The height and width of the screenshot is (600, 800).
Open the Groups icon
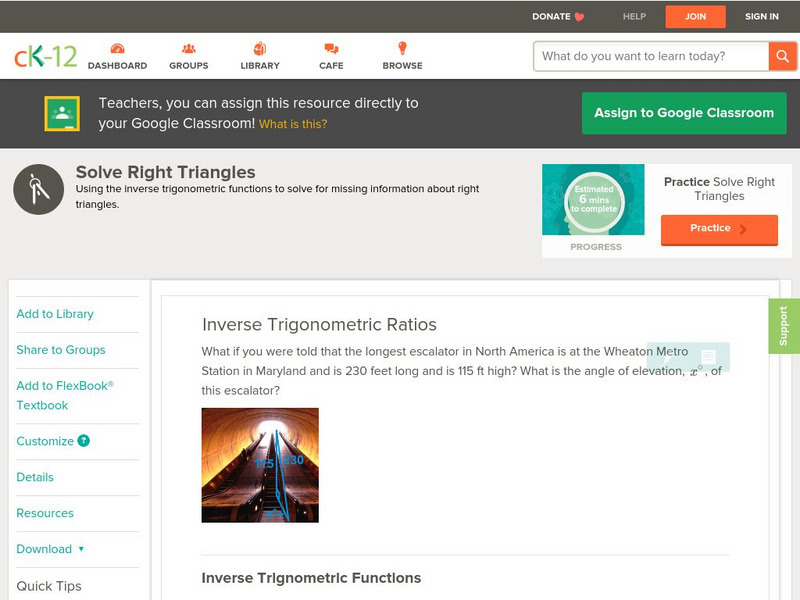pos(188,49)
